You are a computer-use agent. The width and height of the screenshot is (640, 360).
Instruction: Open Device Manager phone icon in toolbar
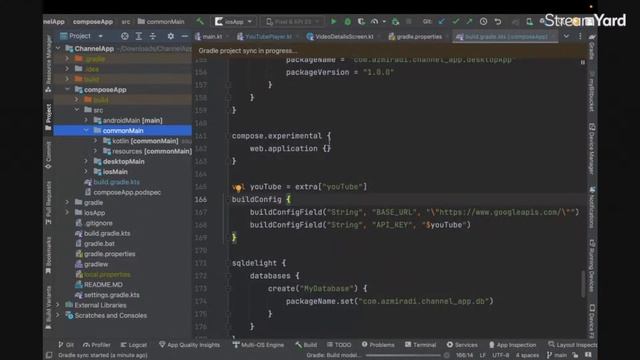click(529, 21)
